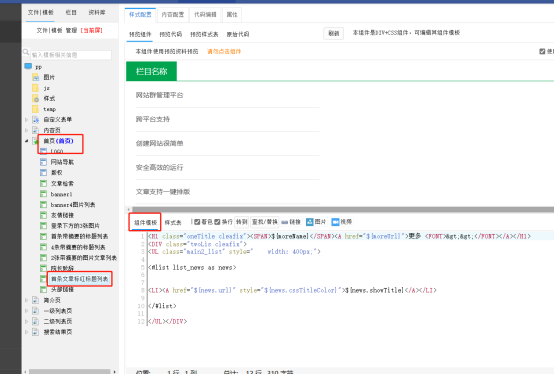Insert image using the 图片 toolbar icon

(310, 222)
